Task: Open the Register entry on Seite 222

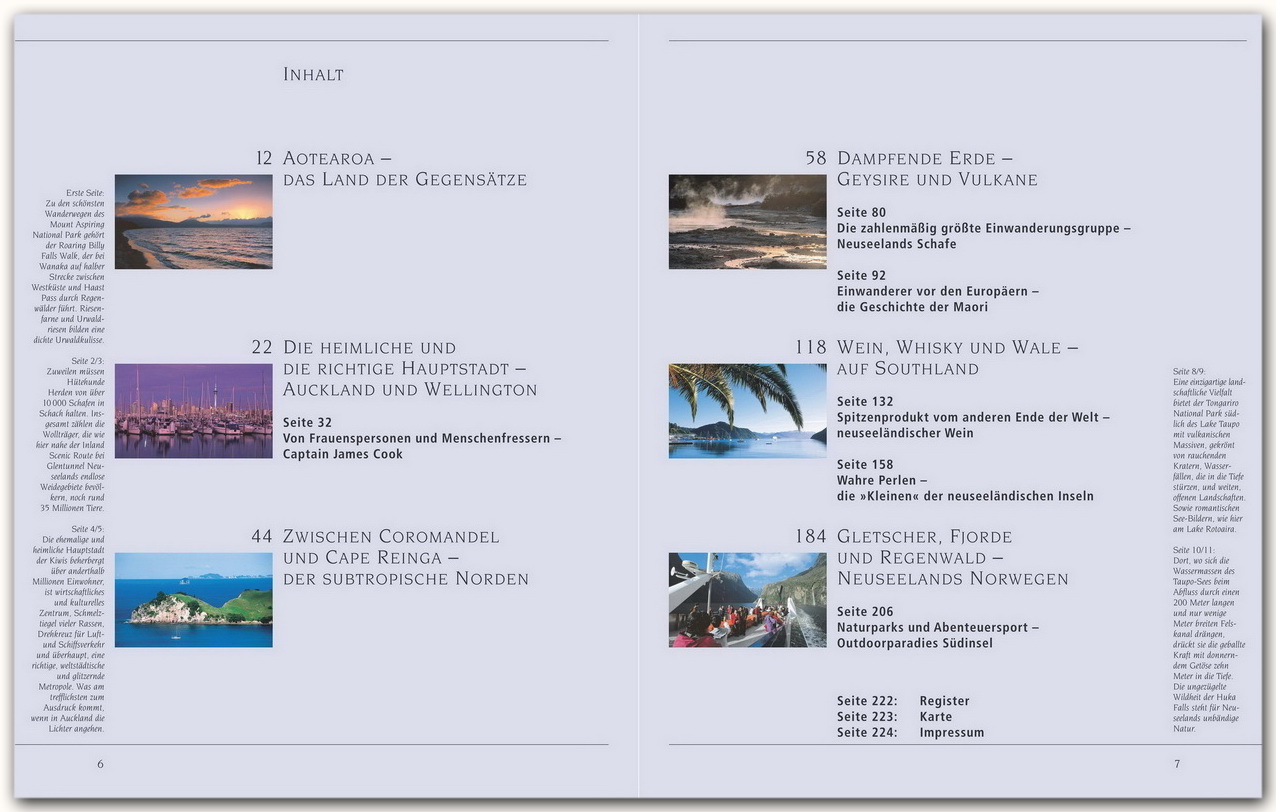Action: click(944, 701)
